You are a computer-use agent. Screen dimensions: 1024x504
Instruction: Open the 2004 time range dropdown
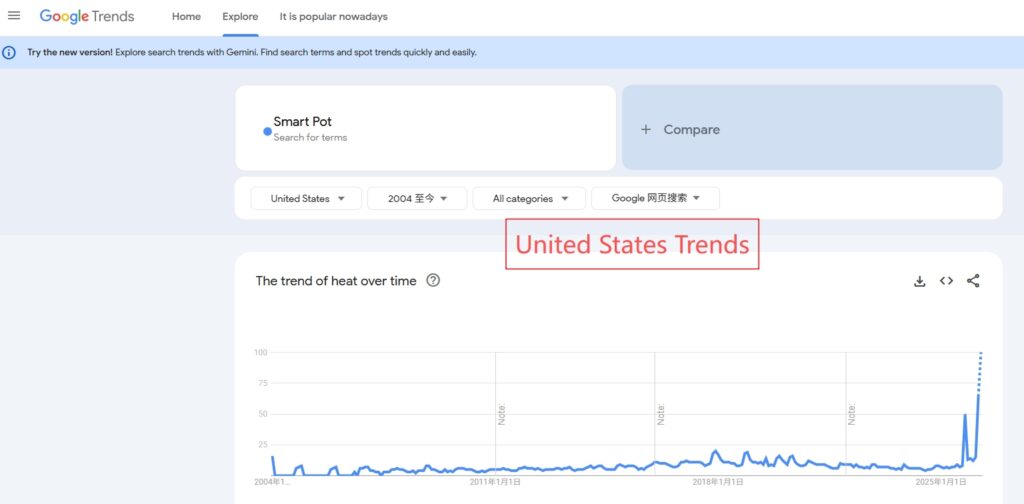(x=417, y=198)
